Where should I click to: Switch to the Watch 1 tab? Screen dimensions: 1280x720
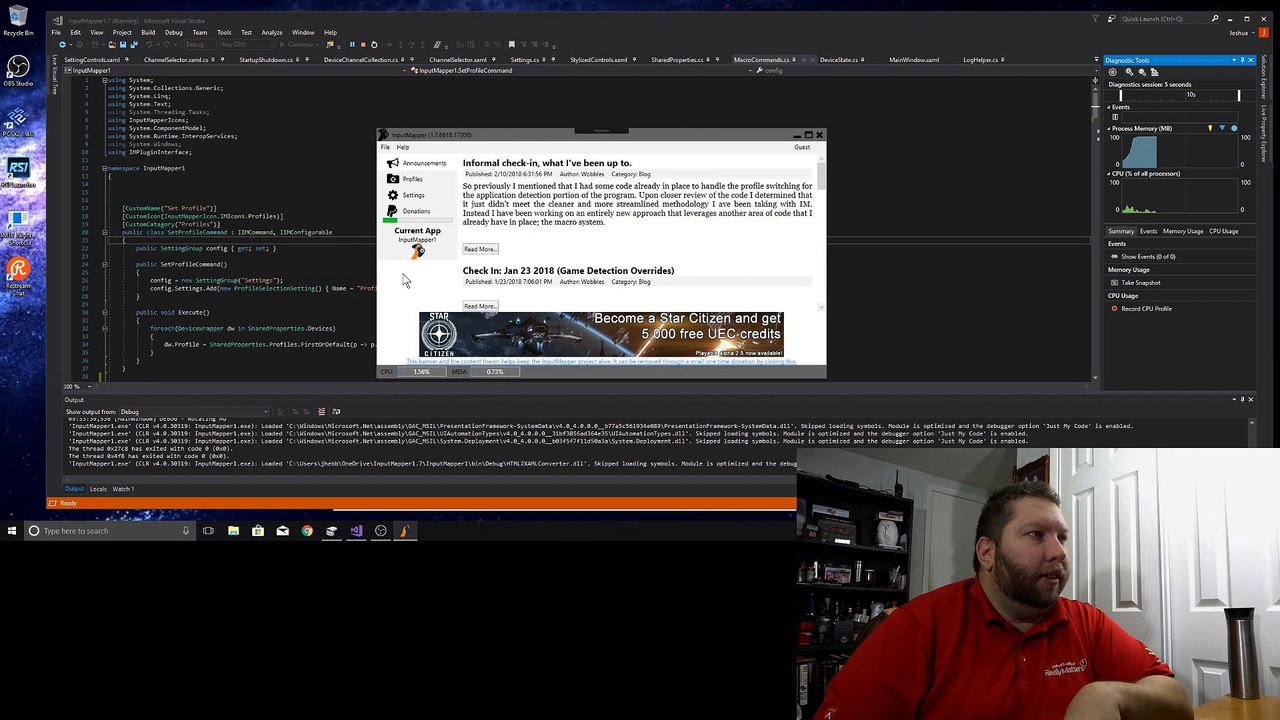pyautogui.click(x=123, y=489)
